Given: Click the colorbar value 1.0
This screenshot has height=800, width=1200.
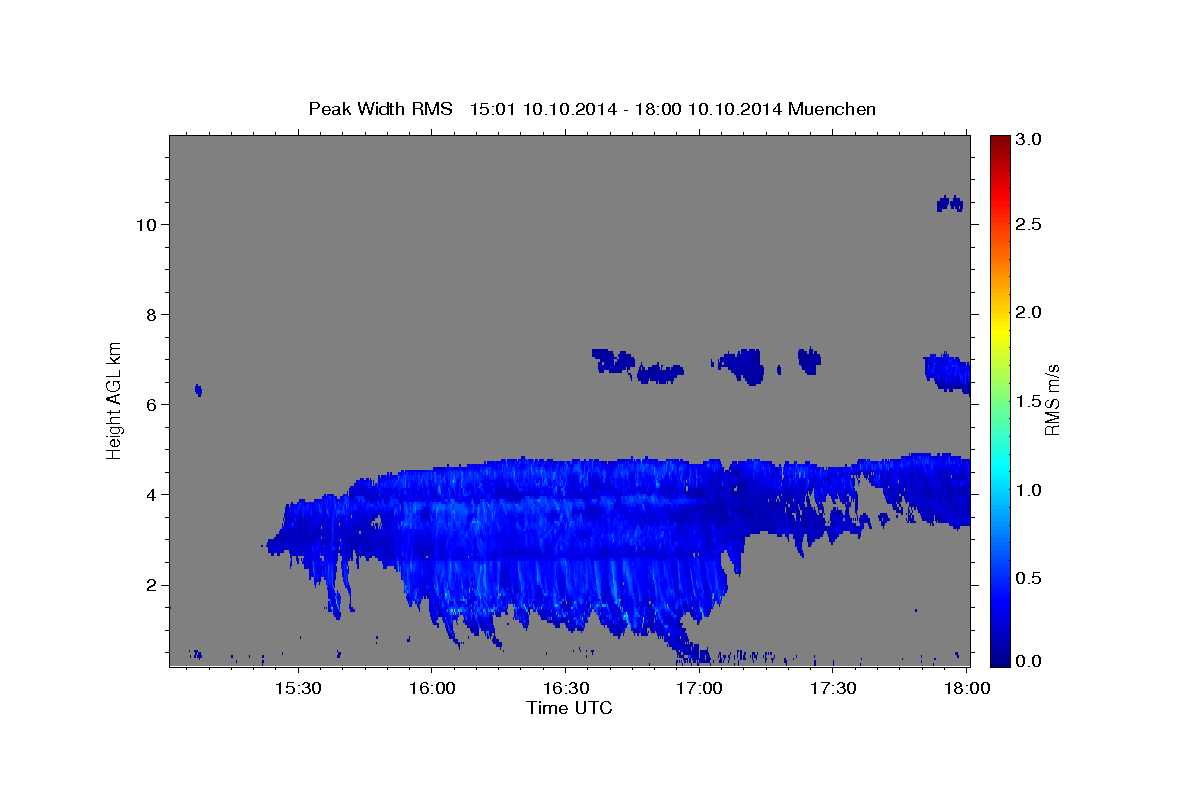Looking at the screenshot, I should click(x=1030, y=490).
